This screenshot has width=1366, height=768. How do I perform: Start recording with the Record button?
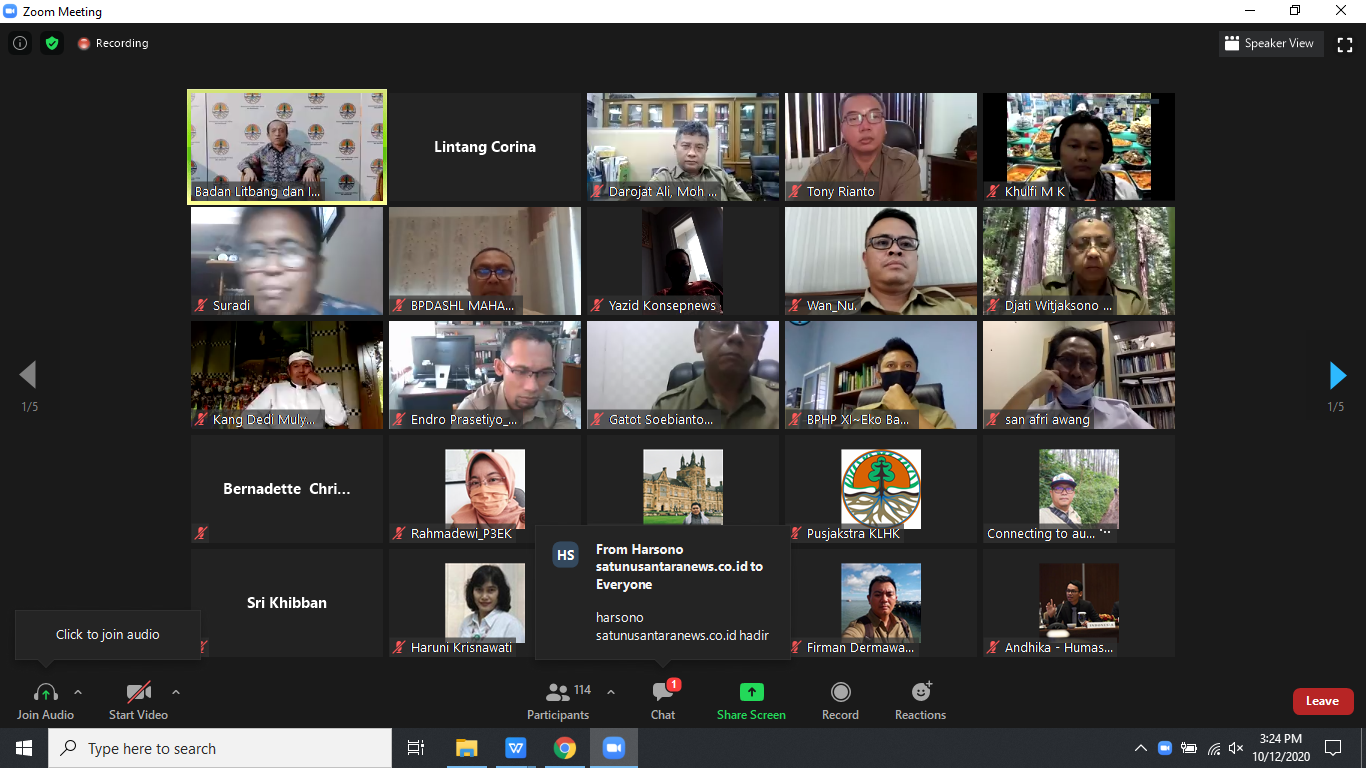pyautogui.click(x=840, y=700)
